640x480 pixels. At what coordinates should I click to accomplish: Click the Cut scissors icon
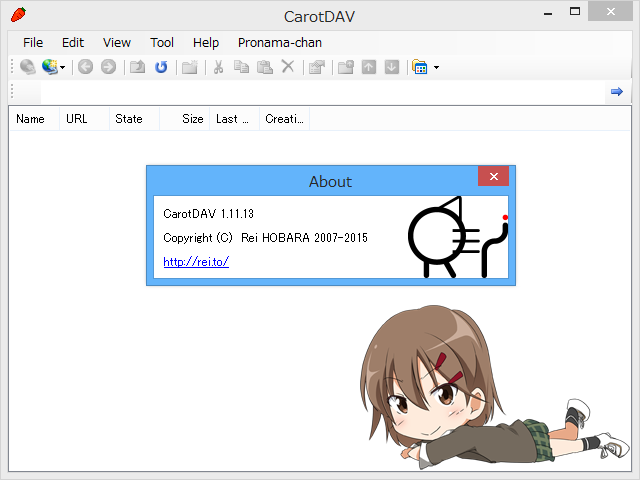coord(218,67)
